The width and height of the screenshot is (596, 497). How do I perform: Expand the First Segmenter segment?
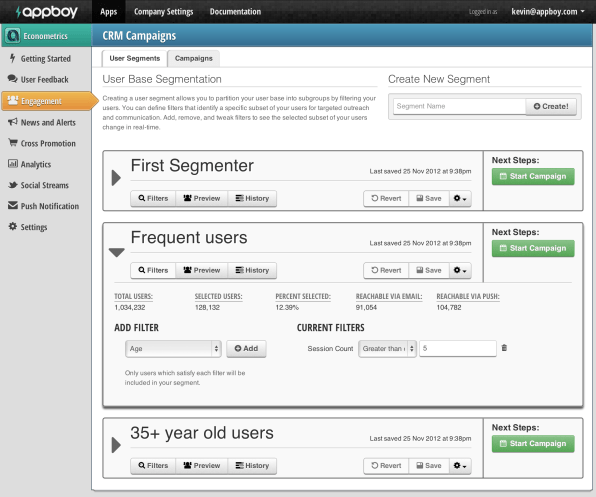(x=116, y=178)
